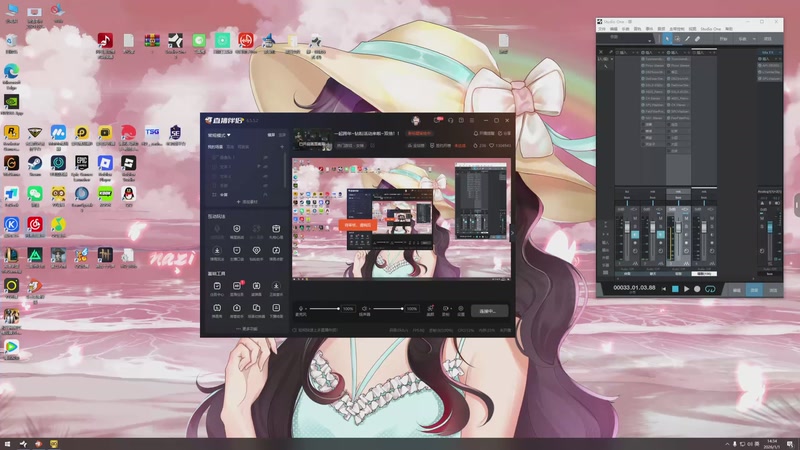Open the dropdown arrow next to the microphone icon

[306, 309]
